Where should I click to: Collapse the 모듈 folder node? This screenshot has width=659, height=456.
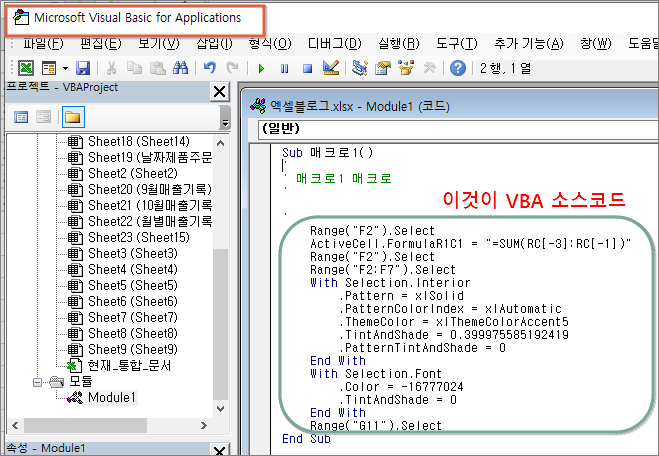tap(37, 382)
